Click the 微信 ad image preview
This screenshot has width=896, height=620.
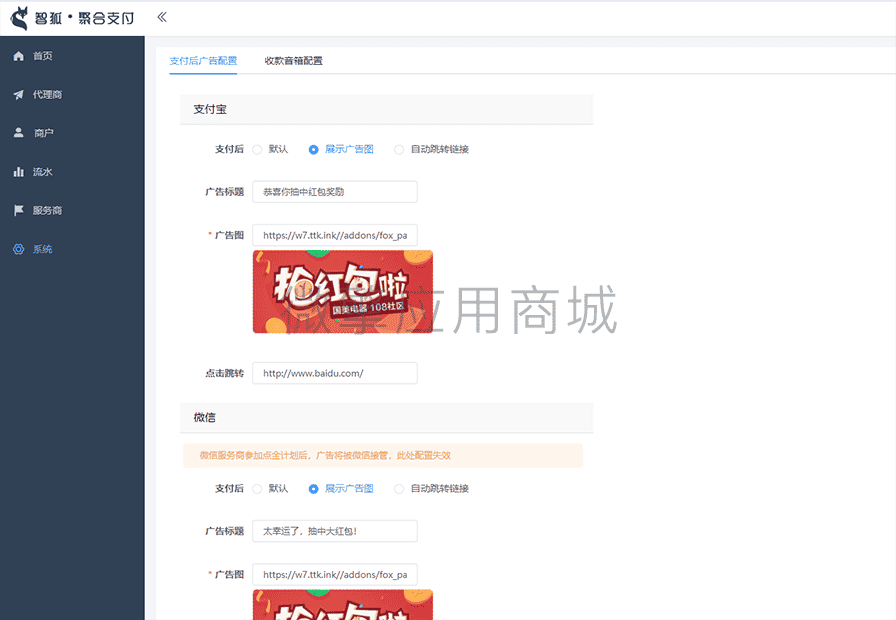[x=343, y=605]
